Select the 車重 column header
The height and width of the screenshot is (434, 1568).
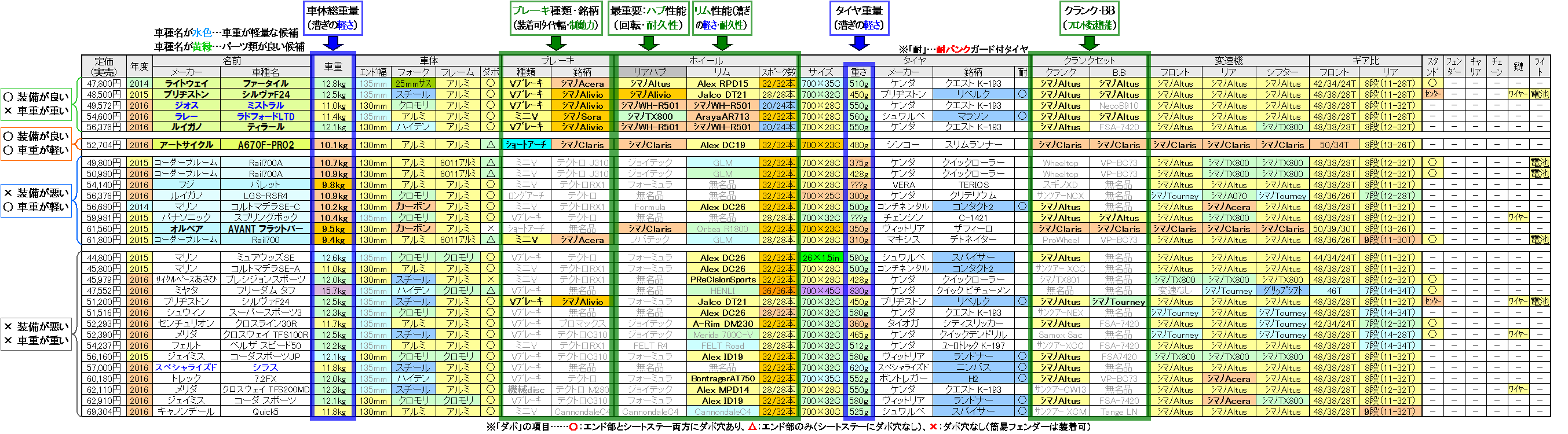tap(332, 66)
